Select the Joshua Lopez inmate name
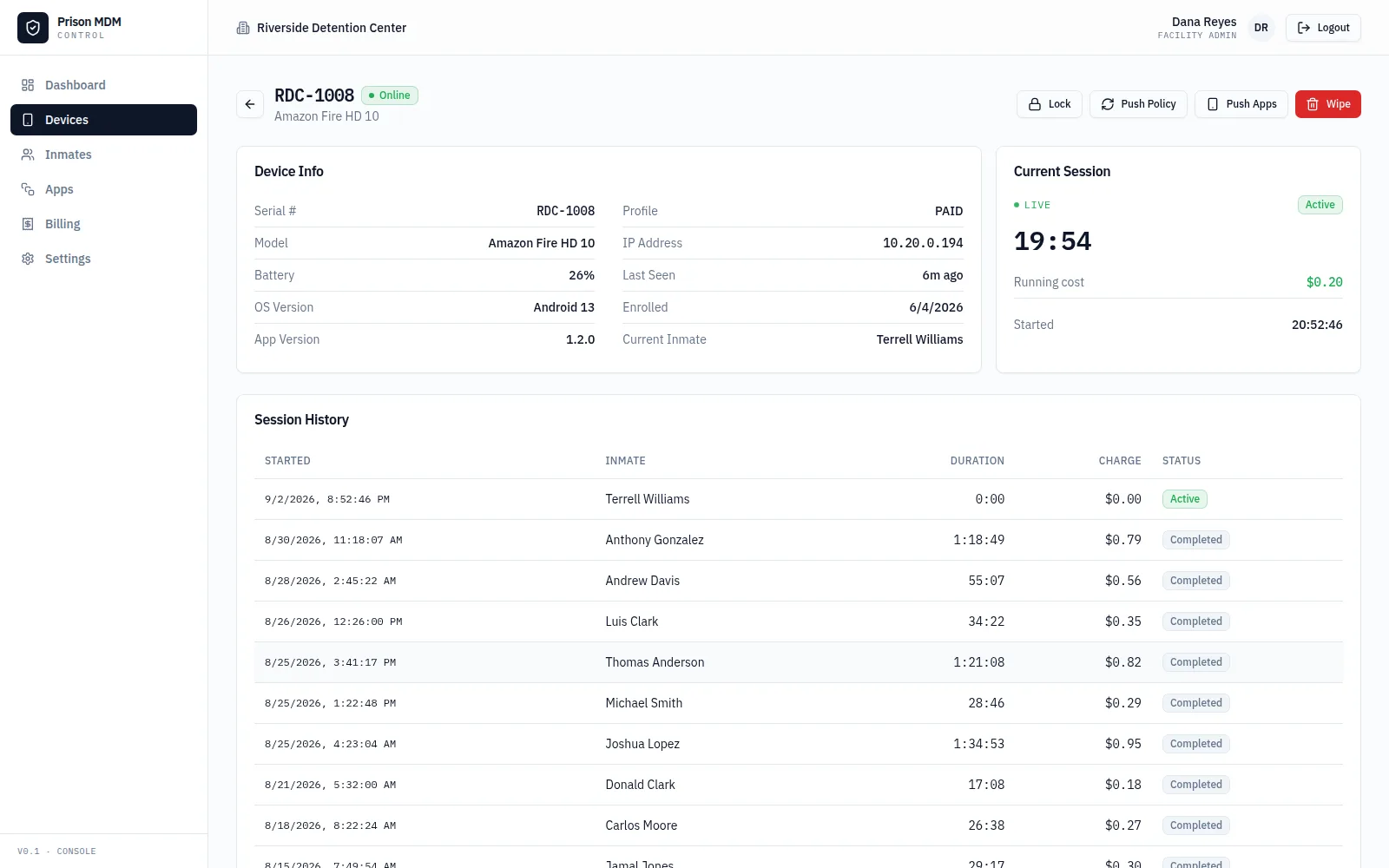1389x868 pixels. 642,744
